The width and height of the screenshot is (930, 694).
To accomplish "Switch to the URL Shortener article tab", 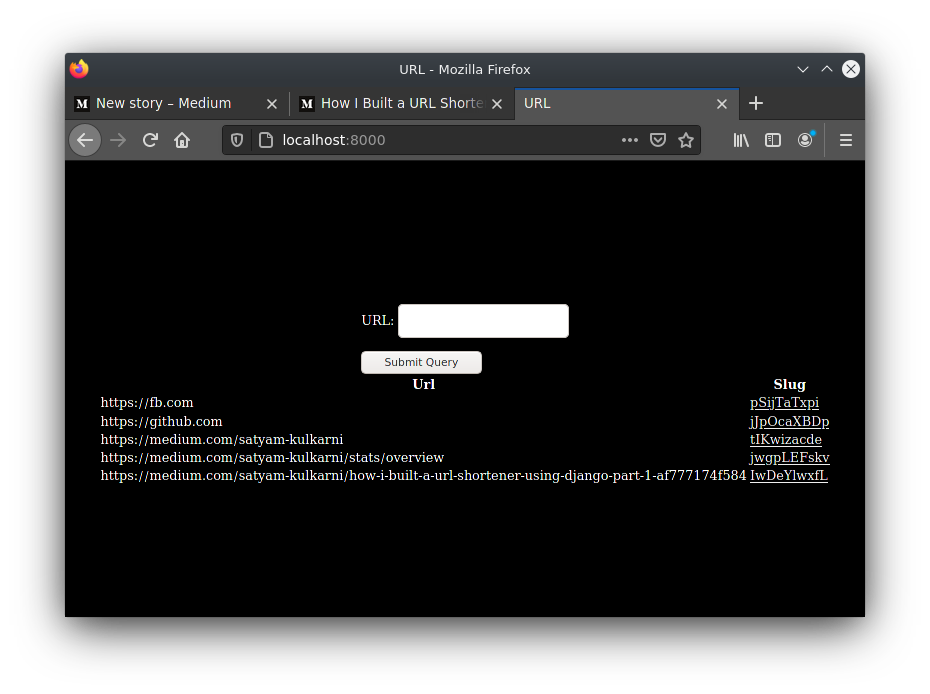I will pyautogui.click(x=395, y=103).
